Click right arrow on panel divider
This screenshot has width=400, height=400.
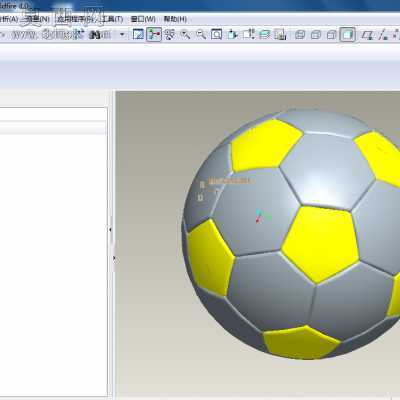click(x=114, y=258)
